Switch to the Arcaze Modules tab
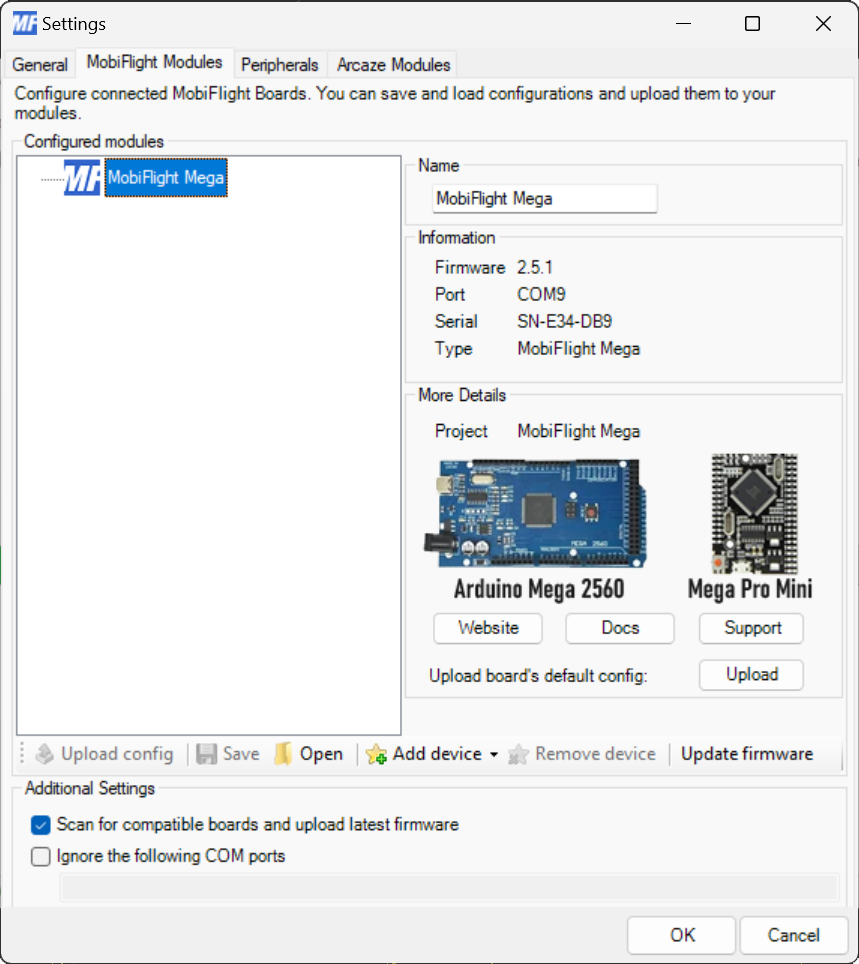The width and height of the screenshot is (859, 964). [392, 64]
